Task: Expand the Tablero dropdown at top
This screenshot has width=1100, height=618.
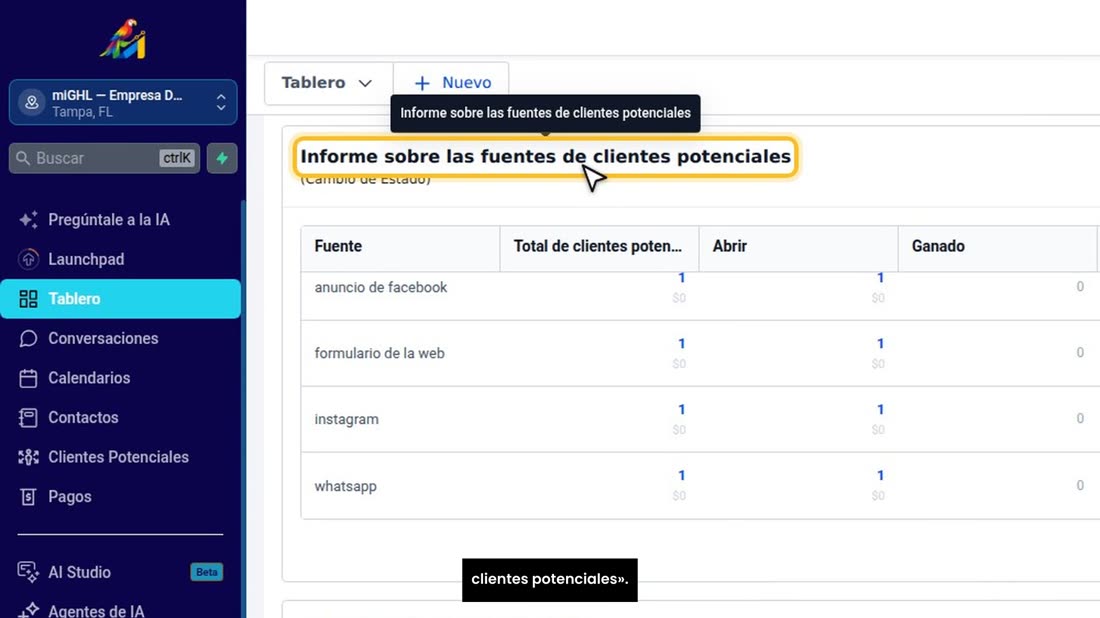Action: pos(328,83)
